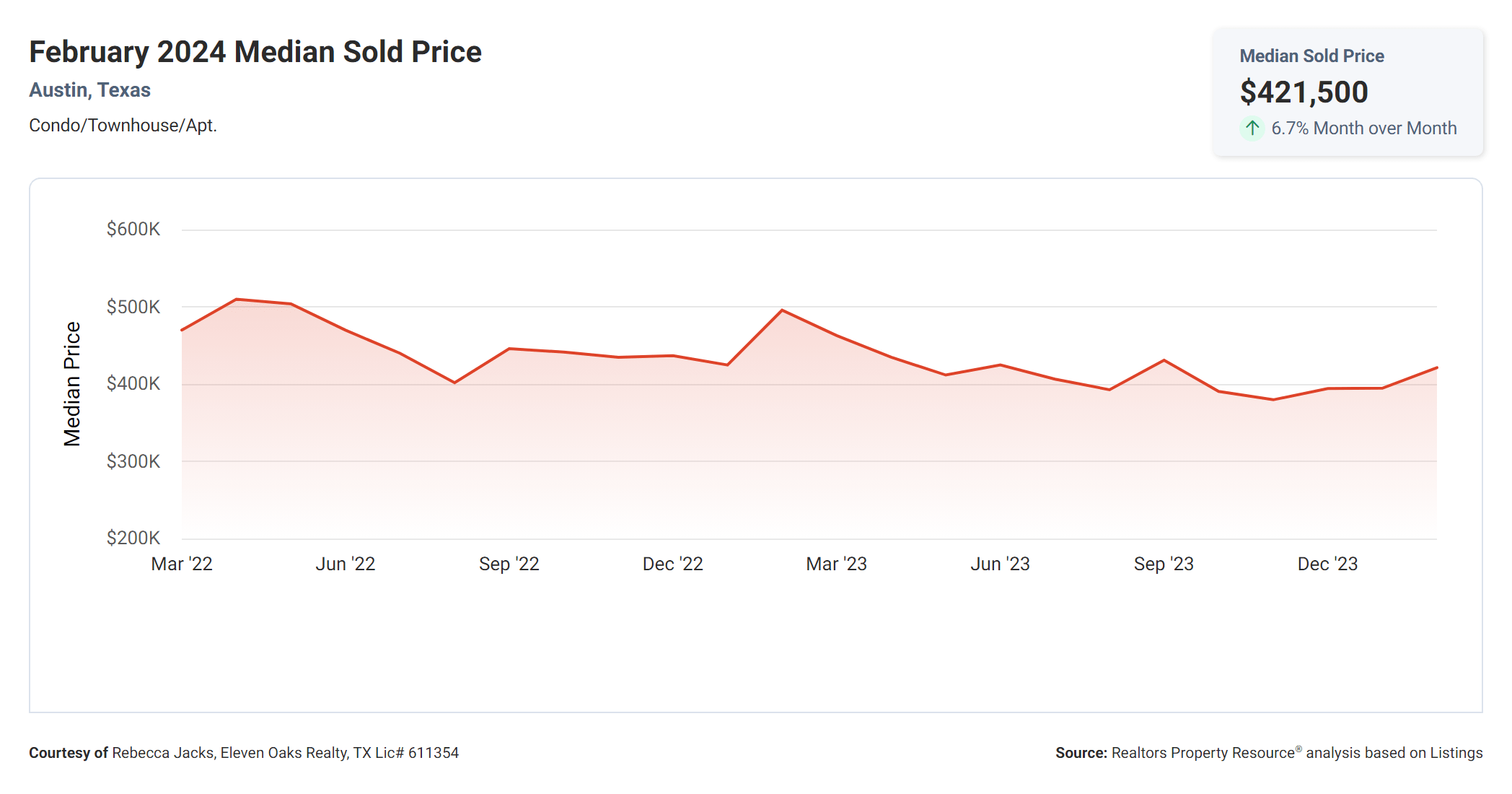Screen dimensions: 1512x794
Task: Click the 'Austin, Texas' location subtitle
Action: pyautogui.click(x=89, y=90)
